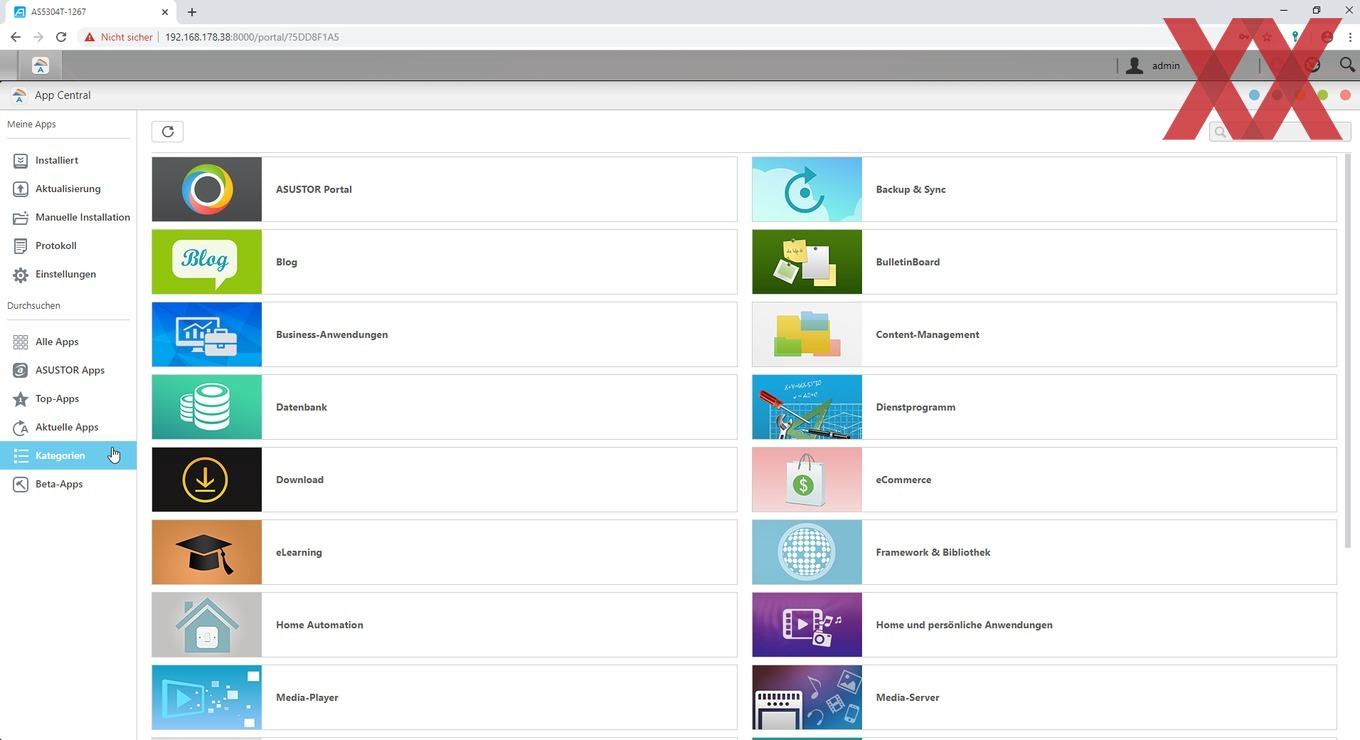The image size is (1360, 740).
Task: Click the App Central window logo icon
Action: click(18, 95)
